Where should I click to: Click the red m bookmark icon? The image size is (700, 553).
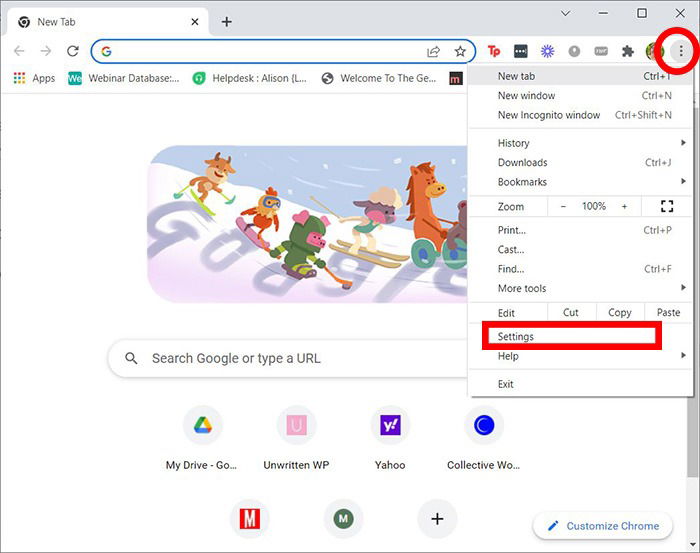455,79
